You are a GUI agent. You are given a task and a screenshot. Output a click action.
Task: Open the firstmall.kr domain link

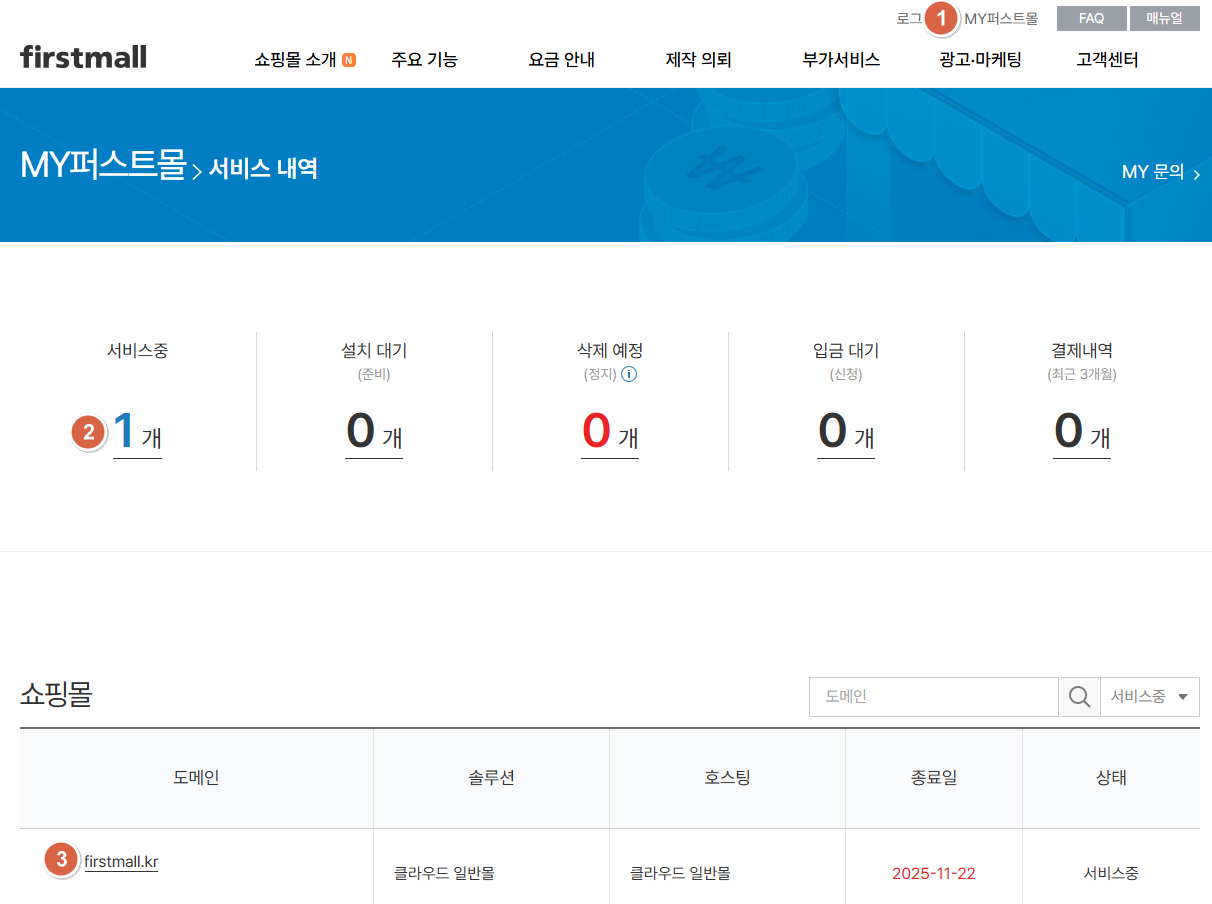[x=121, y=861]
